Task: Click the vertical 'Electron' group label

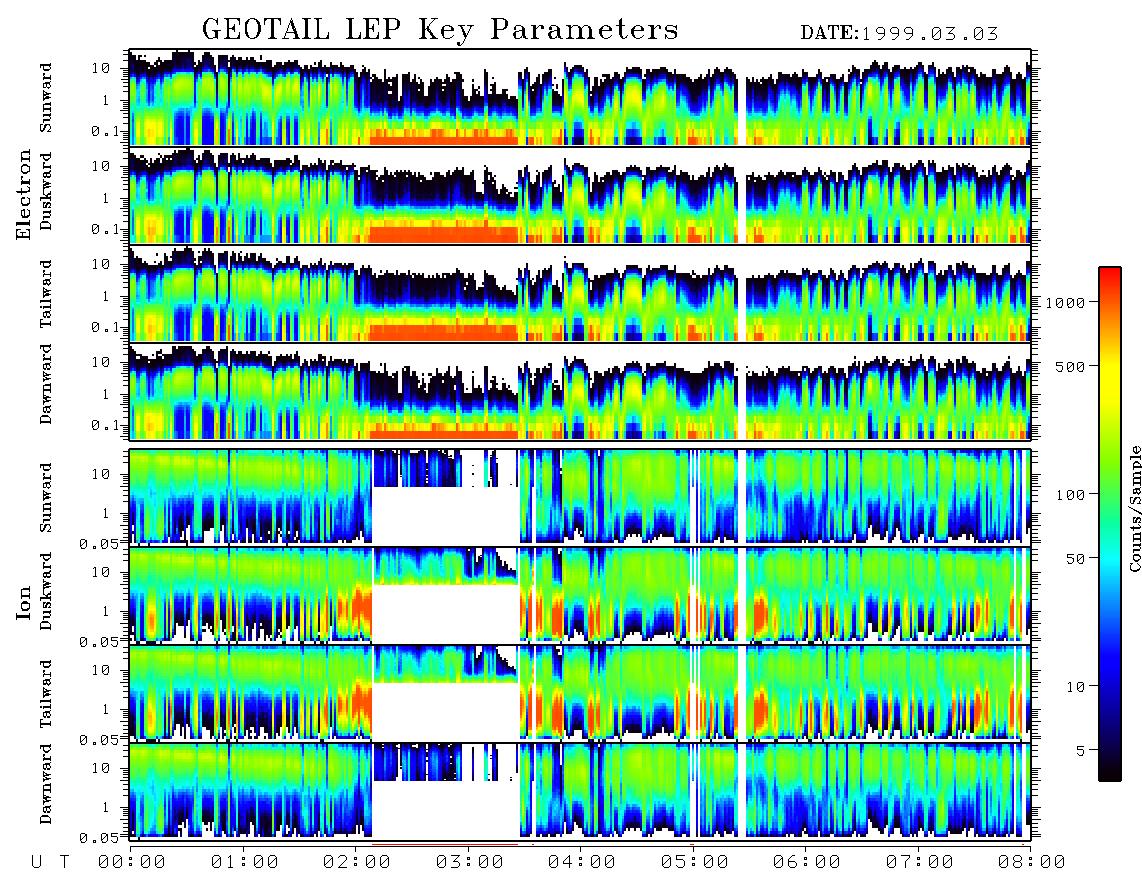Action: [x=24, y=194]
